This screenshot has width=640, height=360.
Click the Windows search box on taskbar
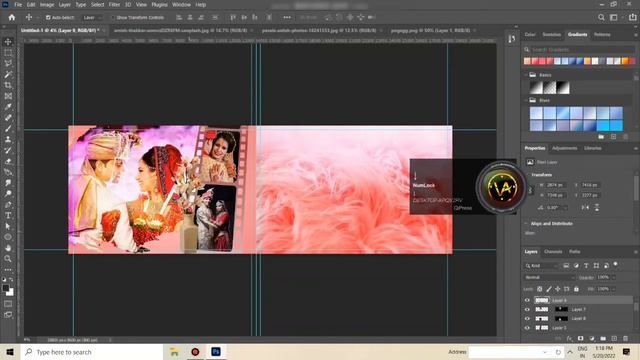click(x=92, y=352)
